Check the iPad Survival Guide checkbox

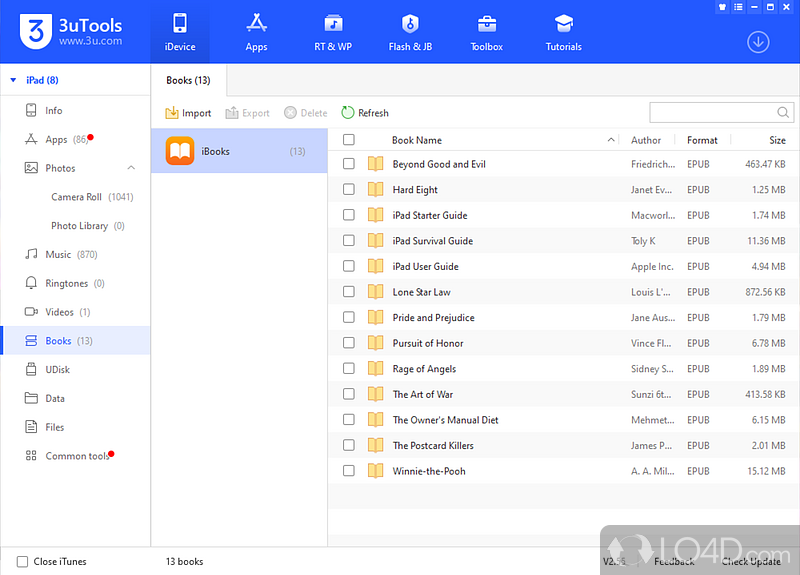[x=349, y=240]
